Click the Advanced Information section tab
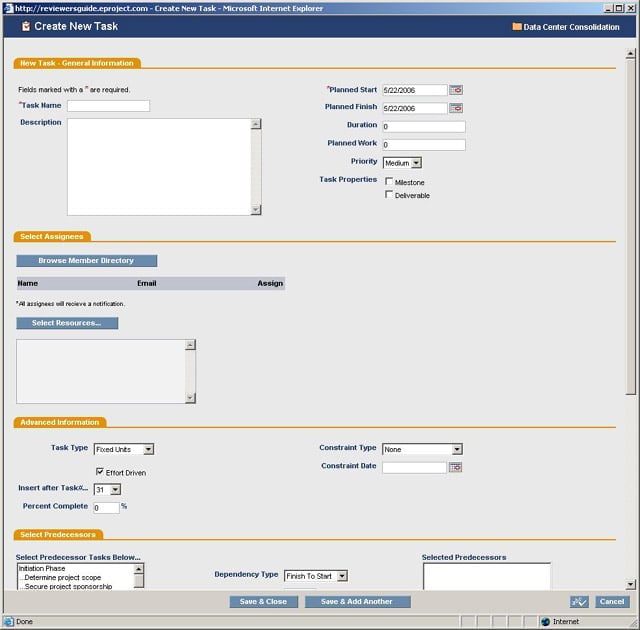 [x=60, y=422]
